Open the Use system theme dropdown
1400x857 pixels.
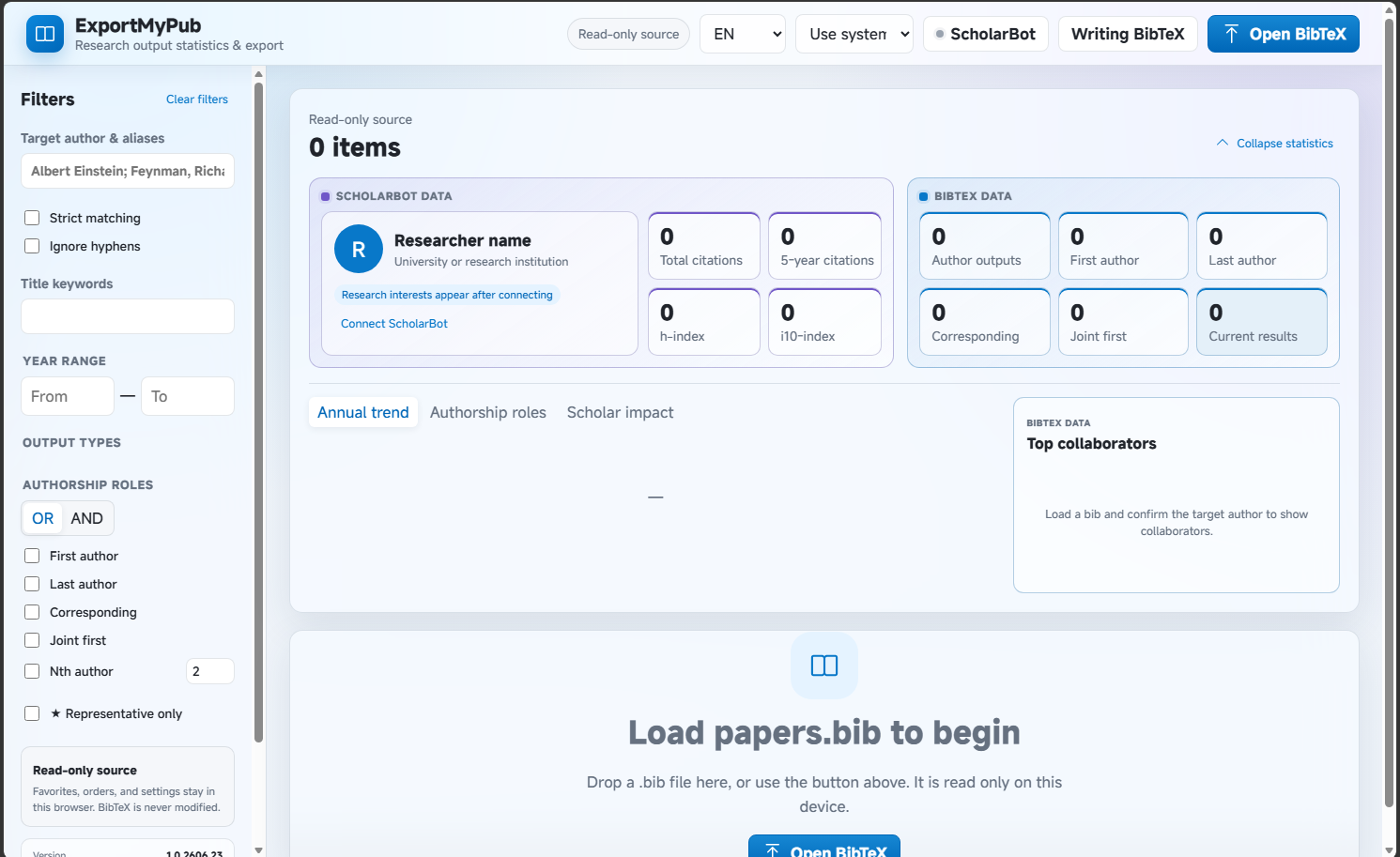[854, 34]
